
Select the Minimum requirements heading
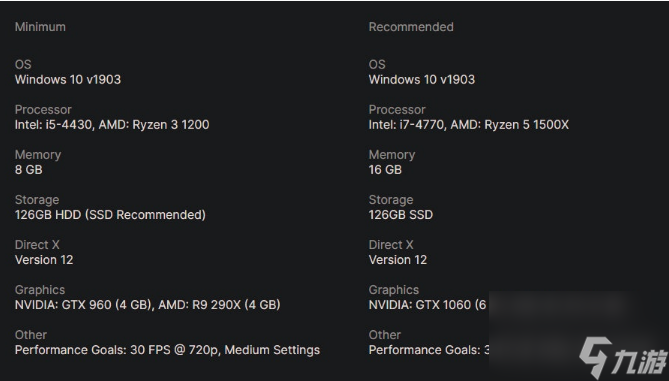click(x=40, y=27)
